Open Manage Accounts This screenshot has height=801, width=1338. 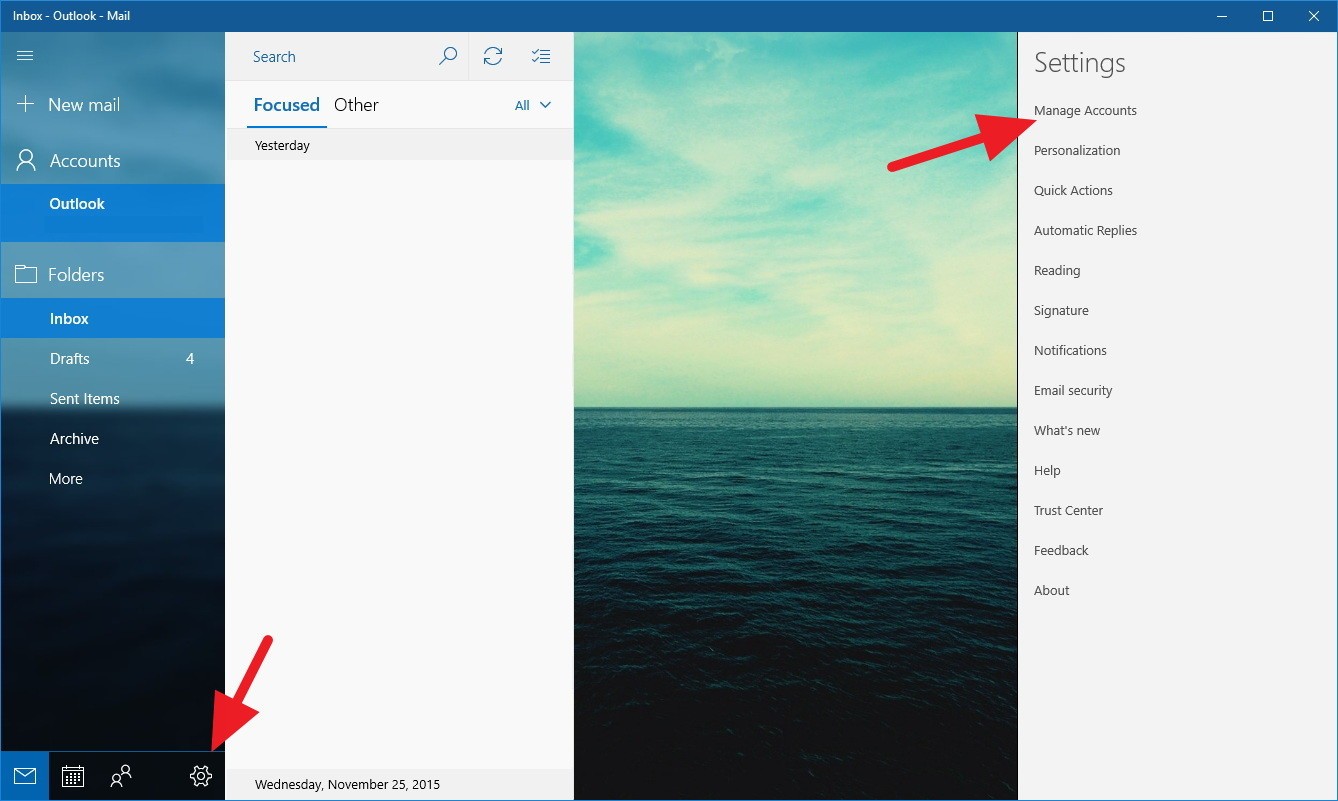coord(1085,110)
